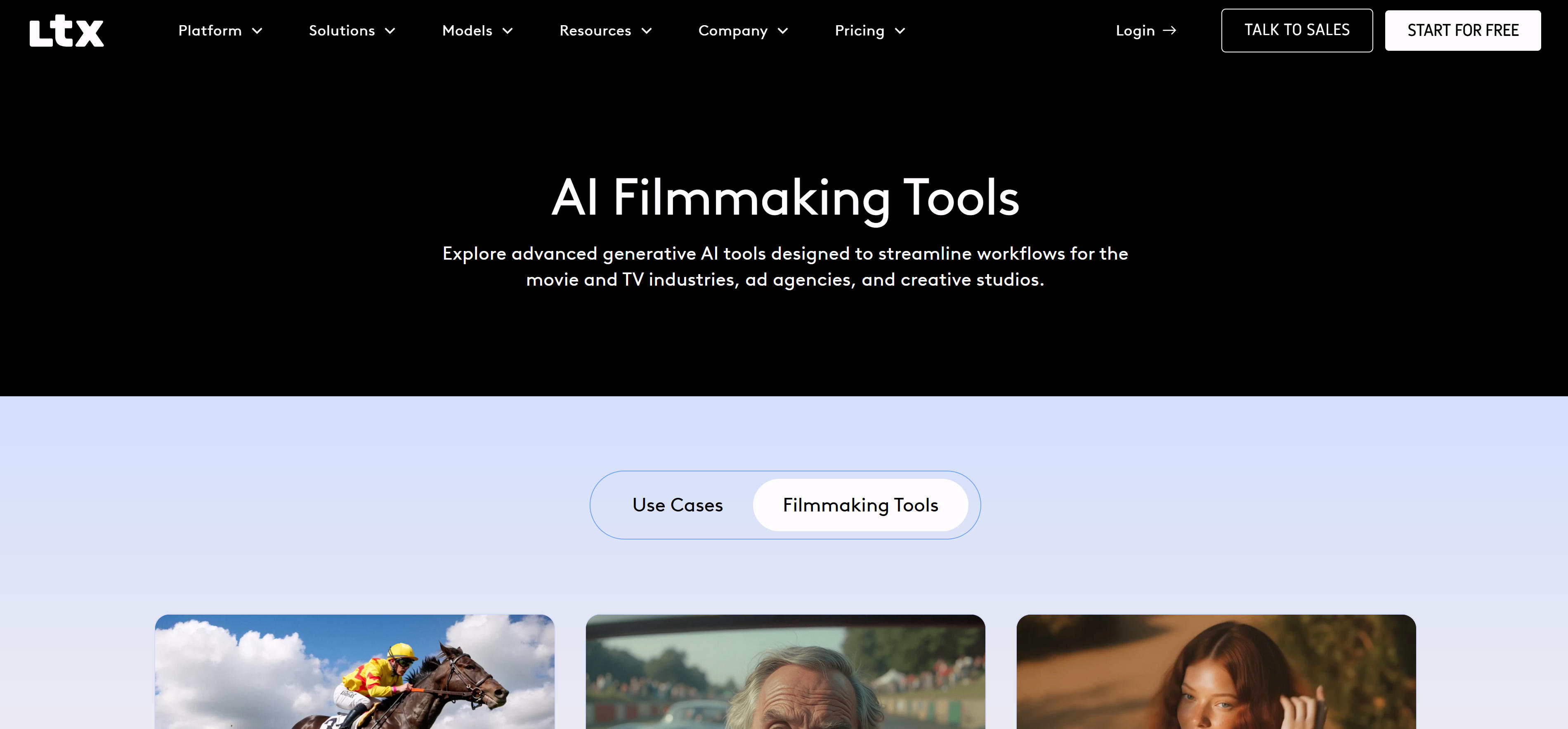Expand the Models dropdown menu

coord(467,31)
